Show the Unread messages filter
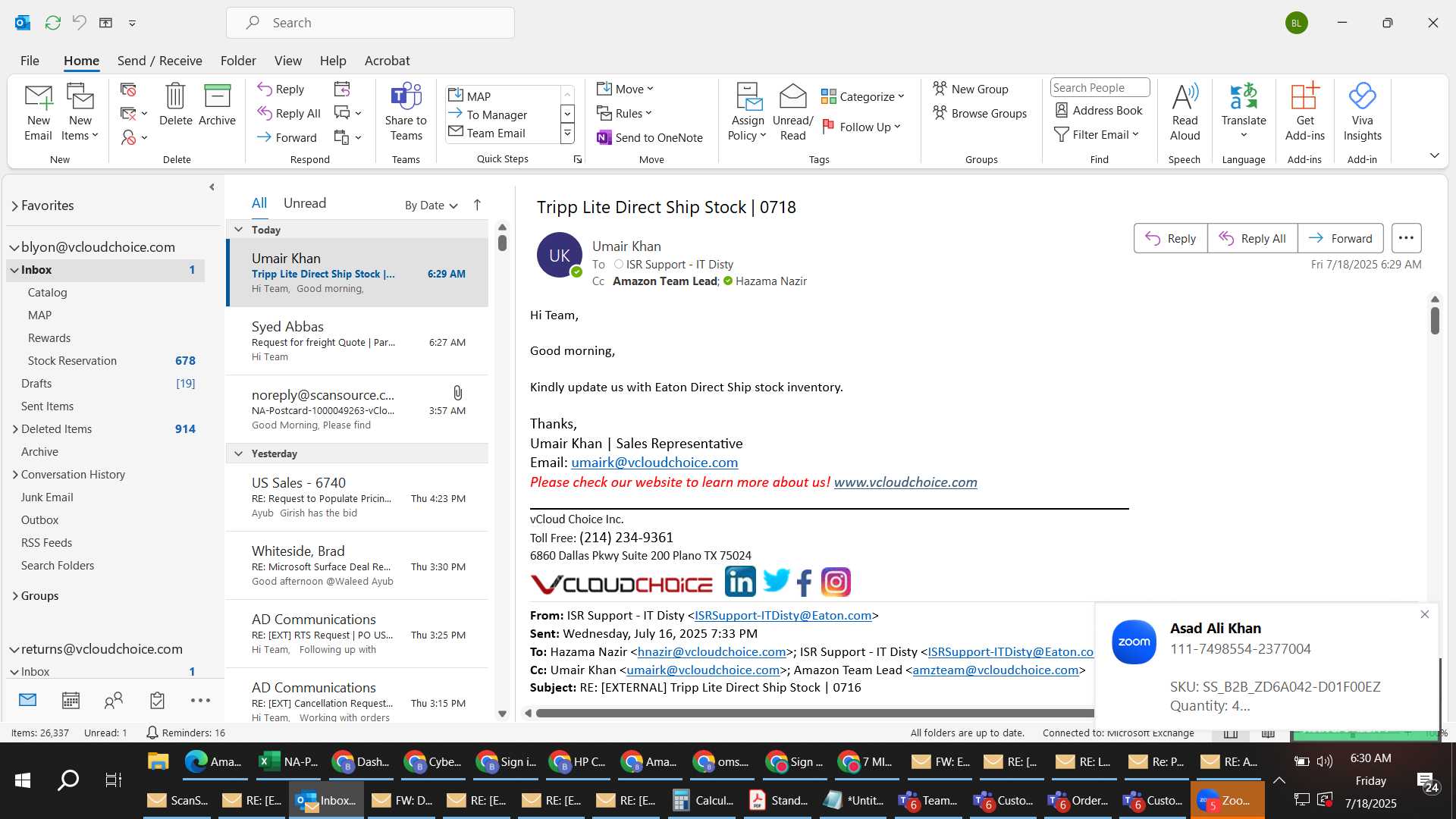 304,203
